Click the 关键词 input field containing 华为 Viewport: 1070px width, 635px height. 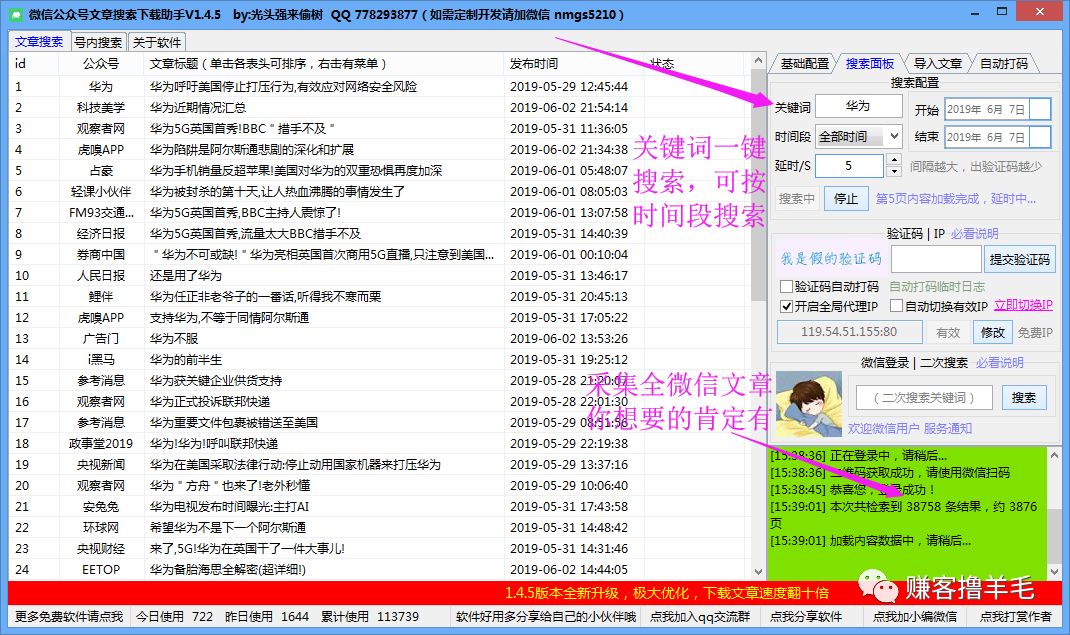pos(858,106)
